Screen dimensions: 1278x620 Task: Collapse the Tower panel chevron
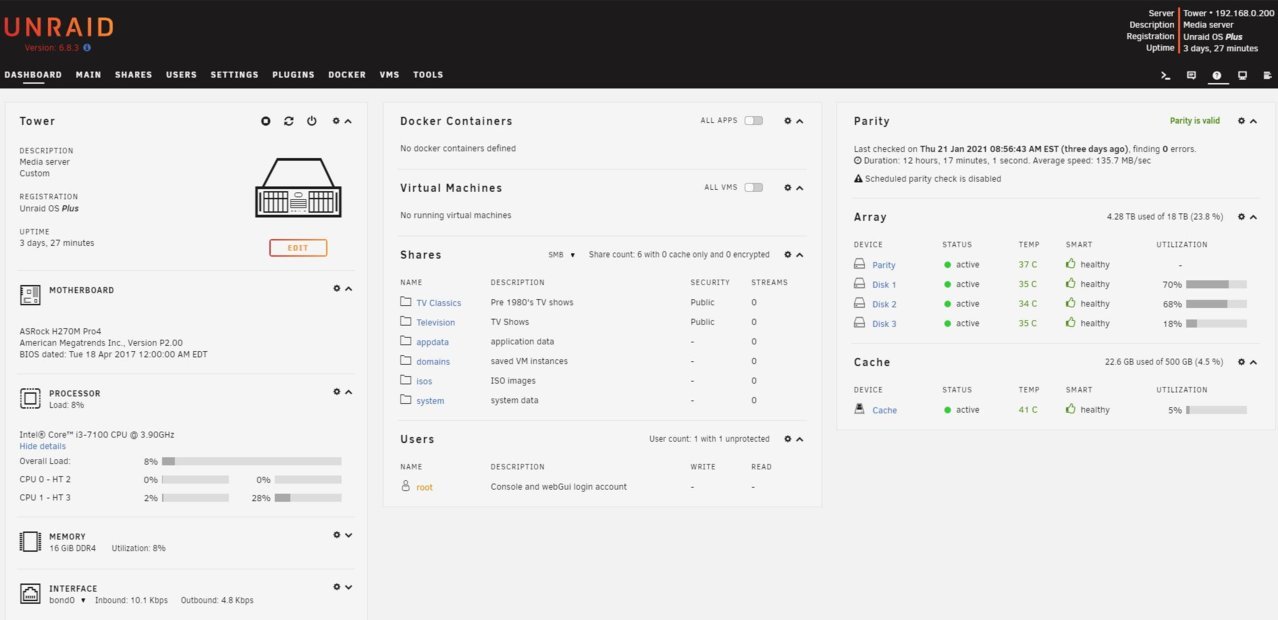click(x=348, y=121)
